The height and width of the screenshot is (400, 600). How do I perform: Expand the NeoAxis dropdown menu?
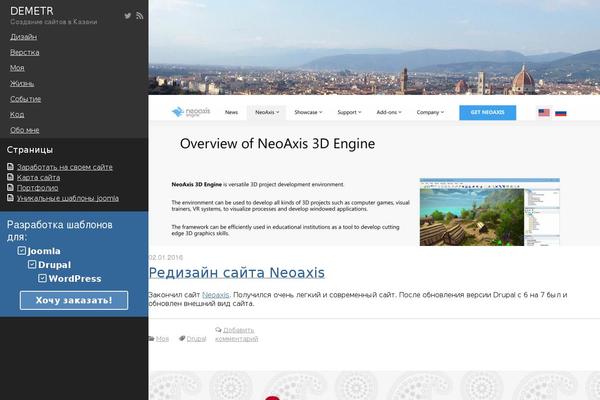pyautogui.click(x=267, y=112)
